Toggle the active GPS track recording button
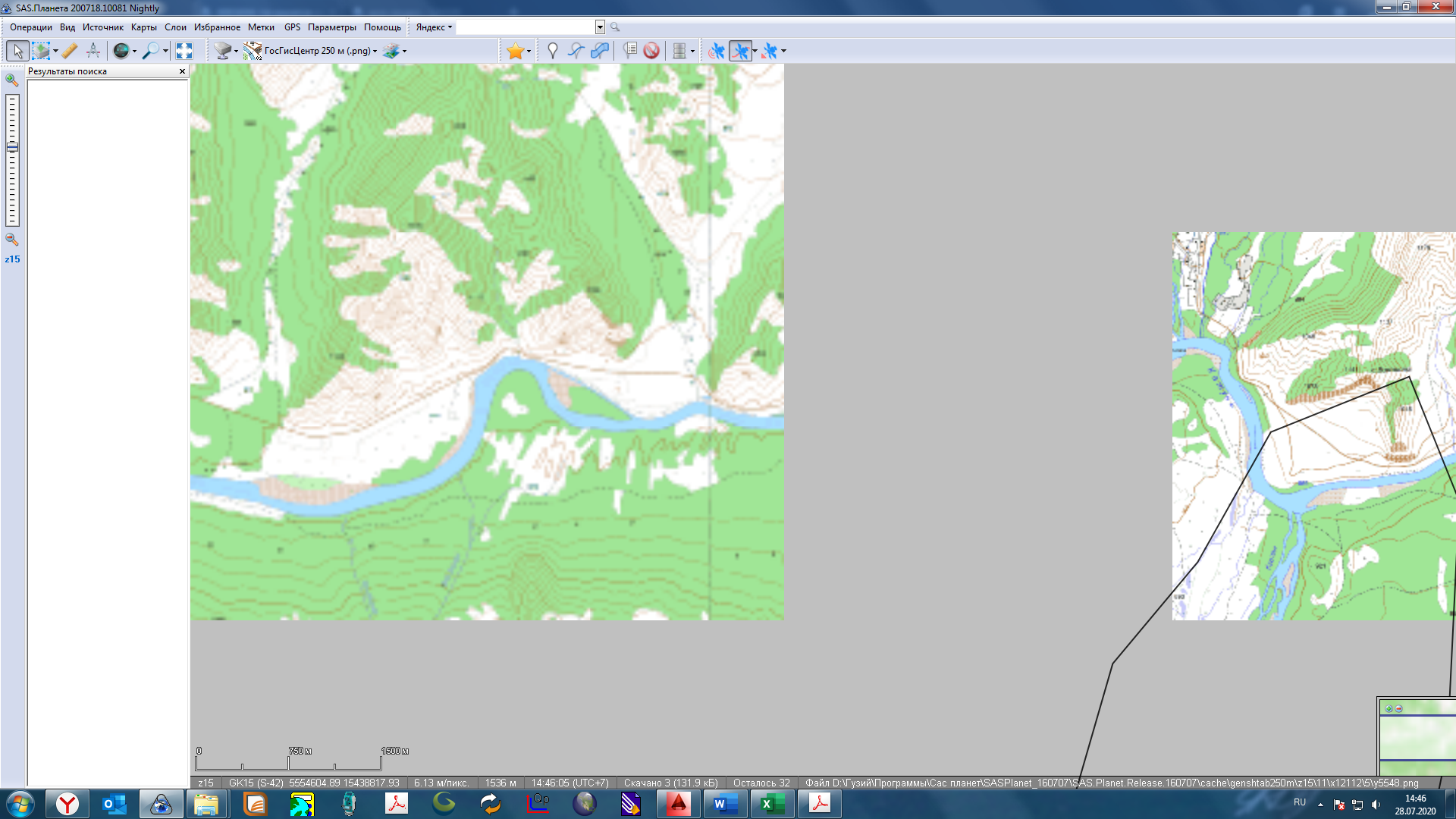Screen dimensions: 1456x819 click(x=740, y=51)
